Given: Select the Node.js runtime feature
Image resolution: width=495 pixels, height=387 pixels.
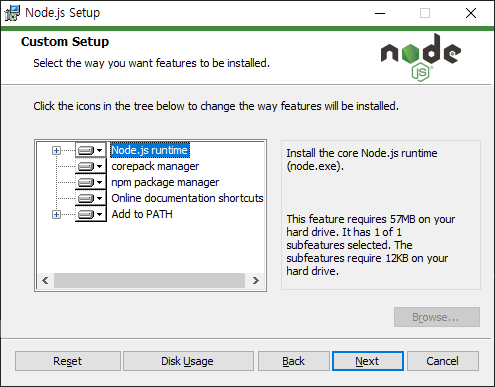Looking at the screenshot, I should pyautogui.click(x=150, y=150).
